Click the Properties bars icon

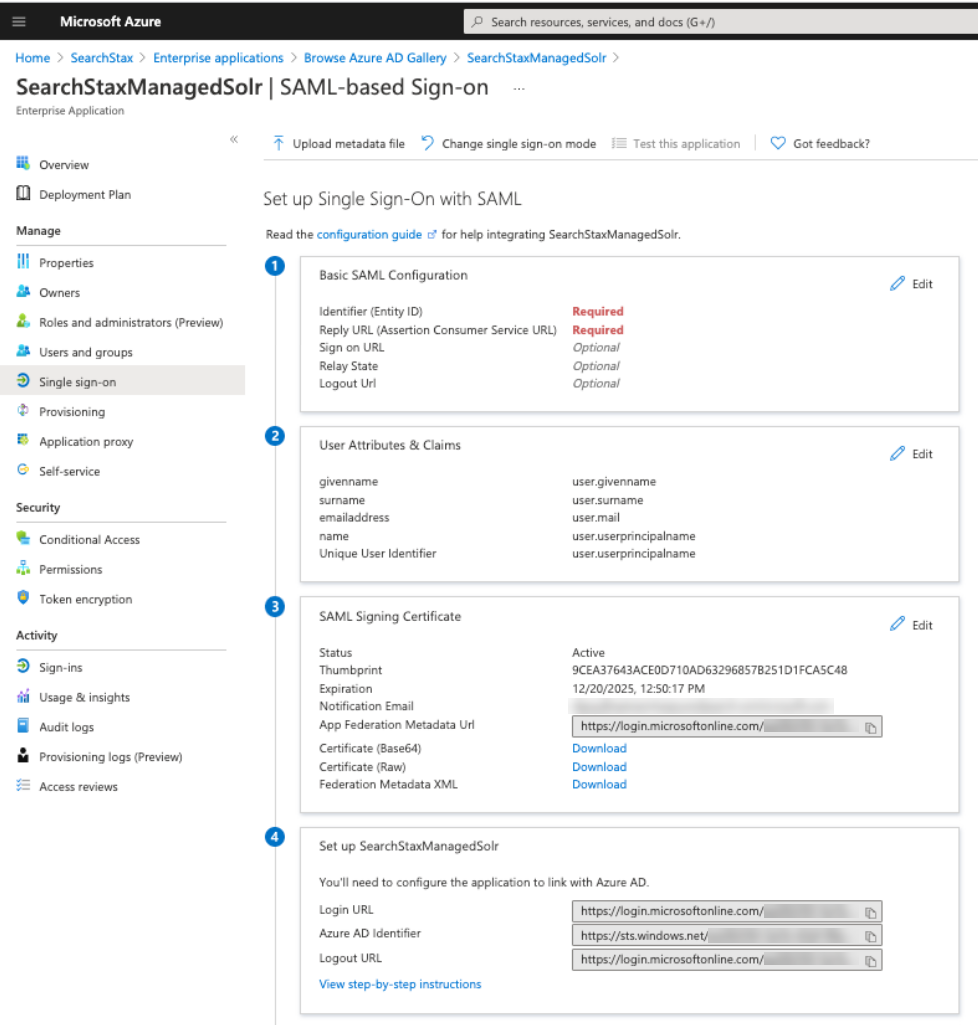pos(23,261)
